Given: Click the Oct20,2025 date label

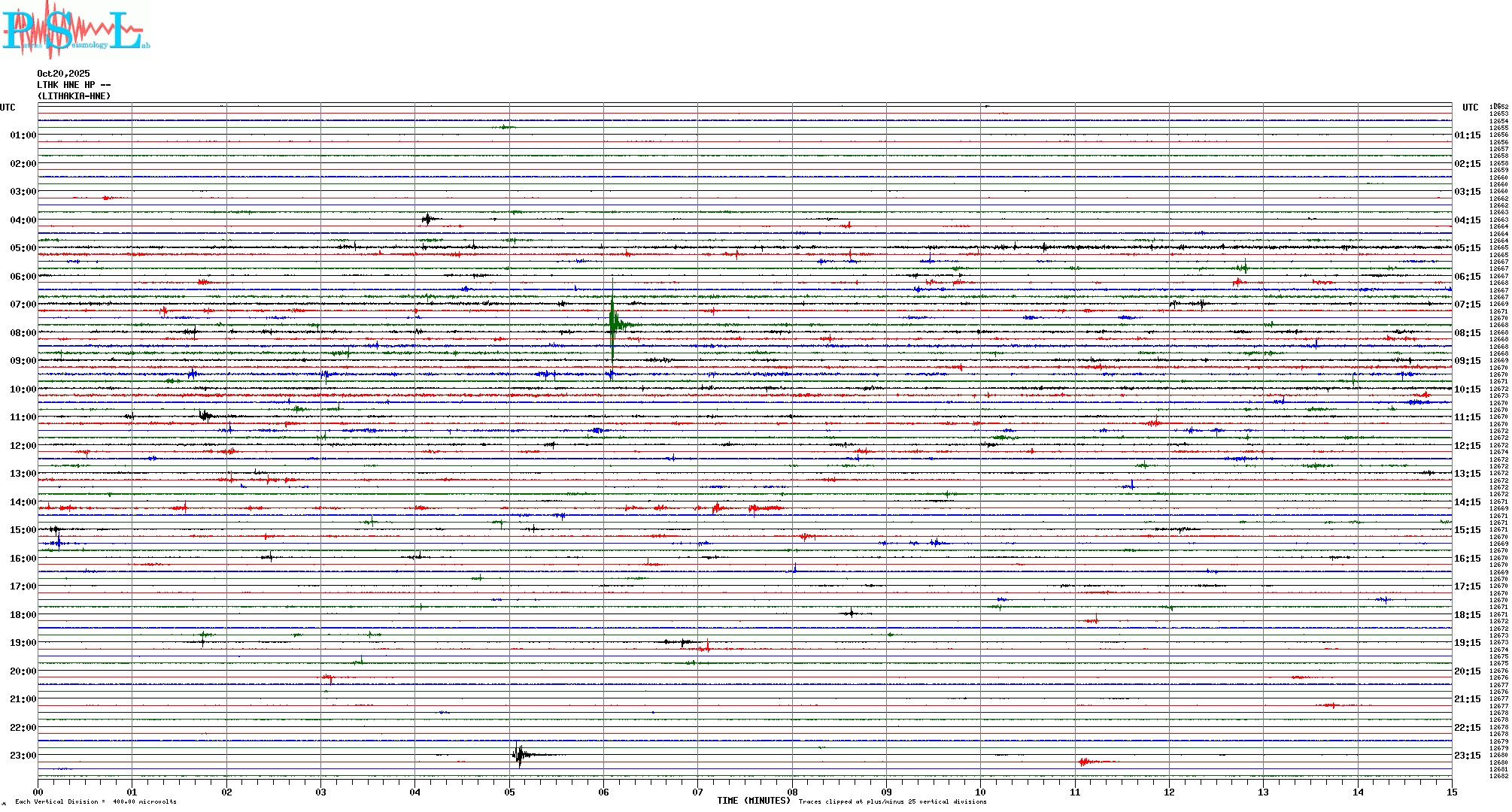Looking at the screenshot, I should 63,74.
